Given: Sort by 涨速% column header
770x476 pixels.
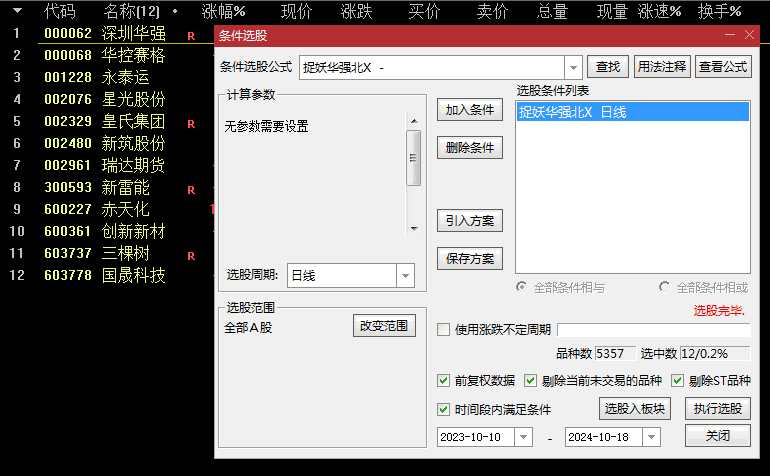Looking at the screenshot, I should [x=660, y=11].
